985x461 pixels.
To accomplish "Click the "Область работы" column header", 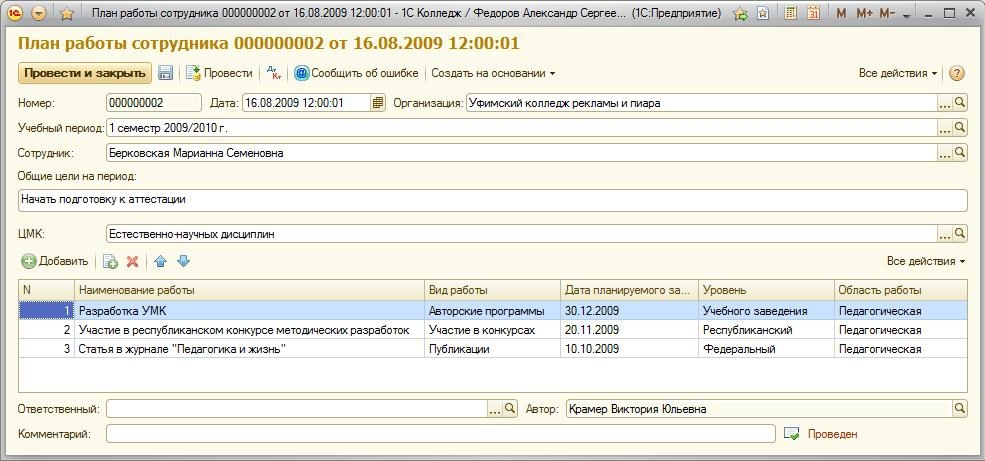I will (901, 290).
